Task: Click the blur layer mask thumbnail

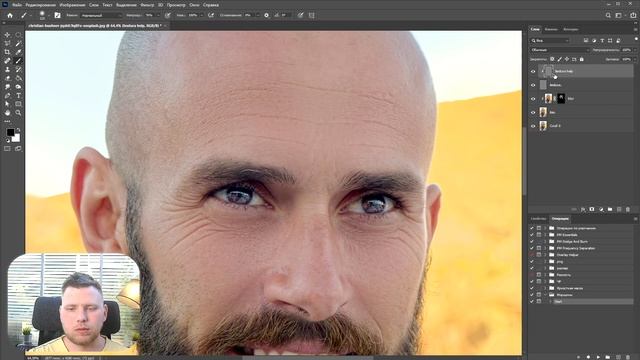Action: (x=561, y=98)
